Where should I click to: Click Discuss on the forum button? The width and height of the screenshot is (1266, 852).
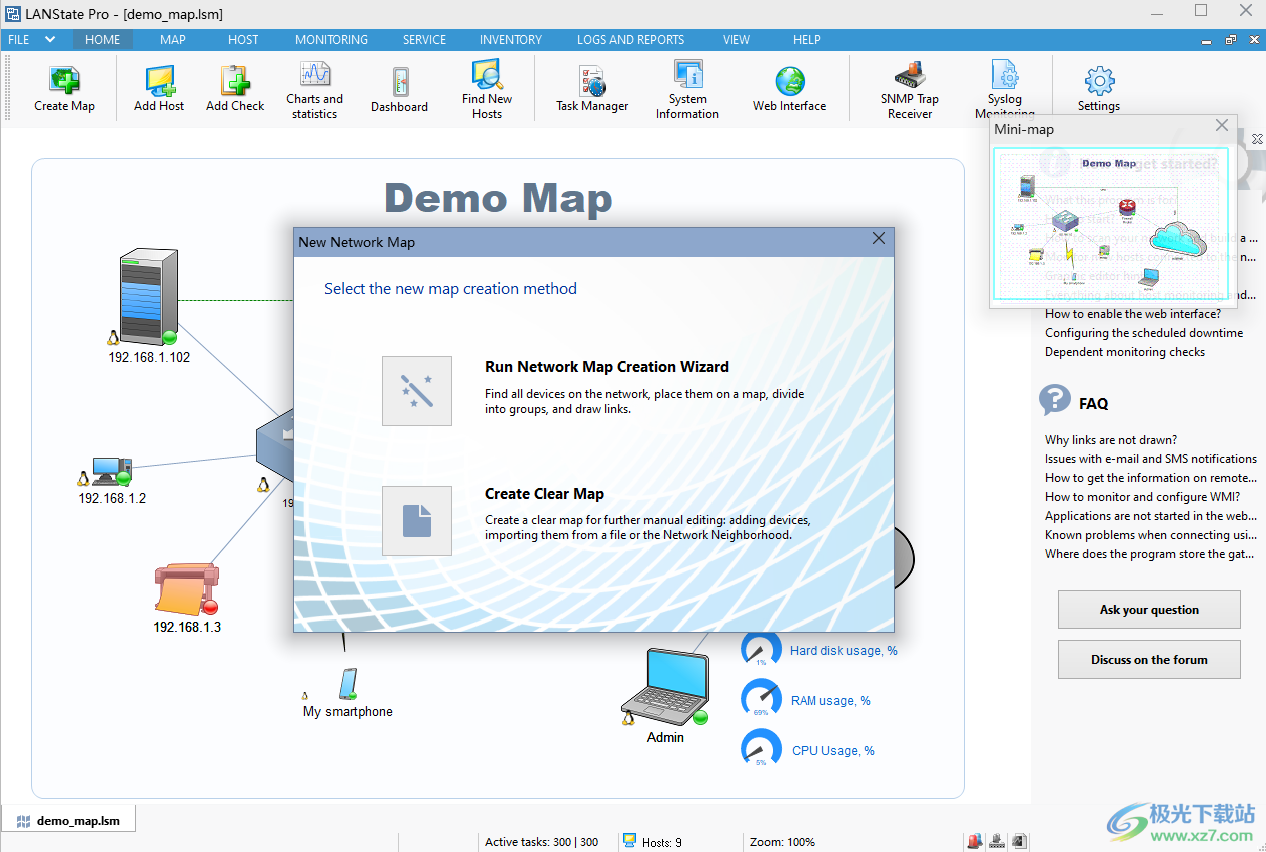coord(1149,660)
